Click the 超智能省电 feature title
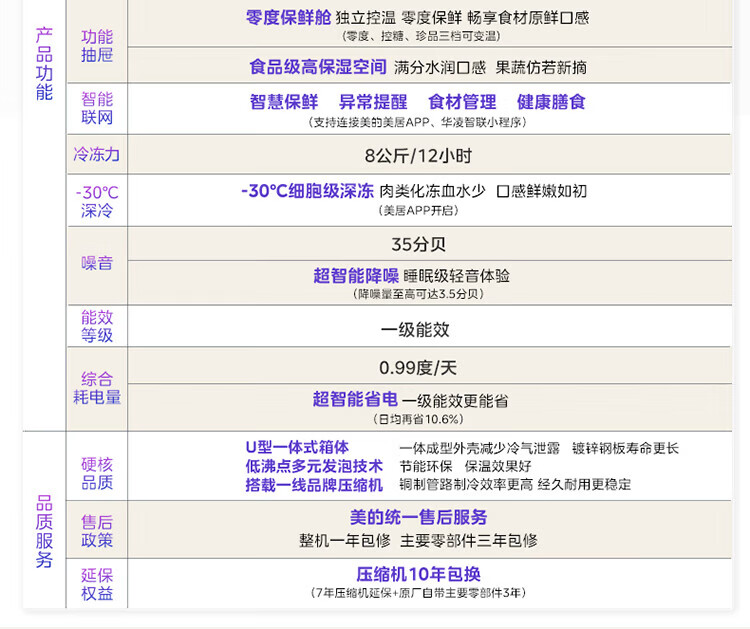 click(x=355, y=400)
